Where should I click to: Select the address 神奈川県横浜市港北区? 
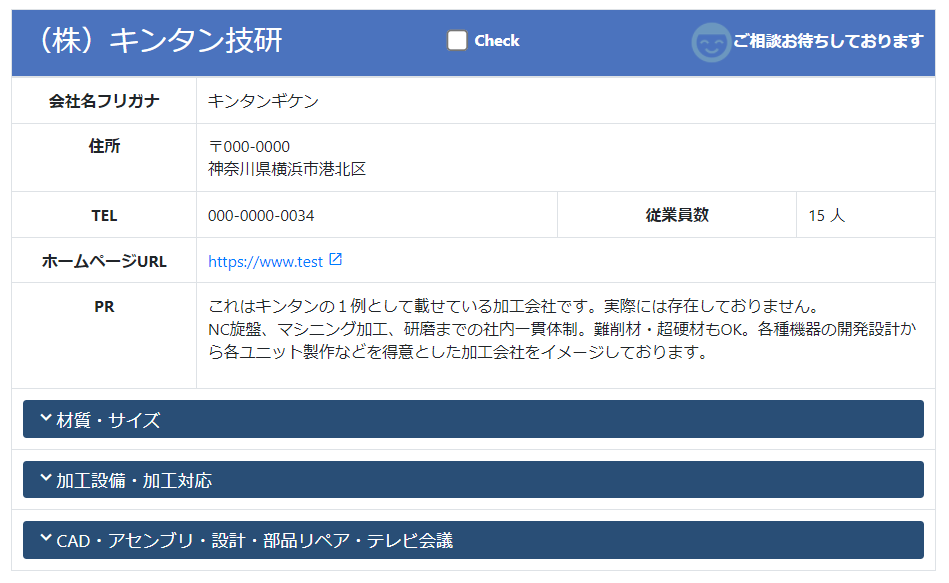click(287, 169)
